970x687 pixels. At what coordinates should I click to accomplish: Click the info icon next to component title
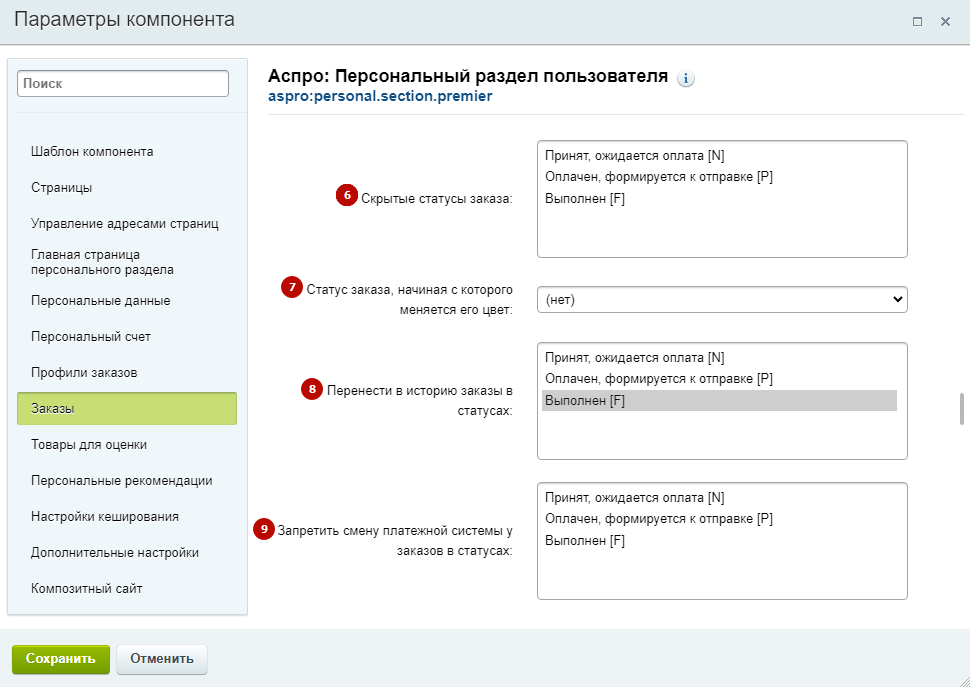click(x=685, y=79)
